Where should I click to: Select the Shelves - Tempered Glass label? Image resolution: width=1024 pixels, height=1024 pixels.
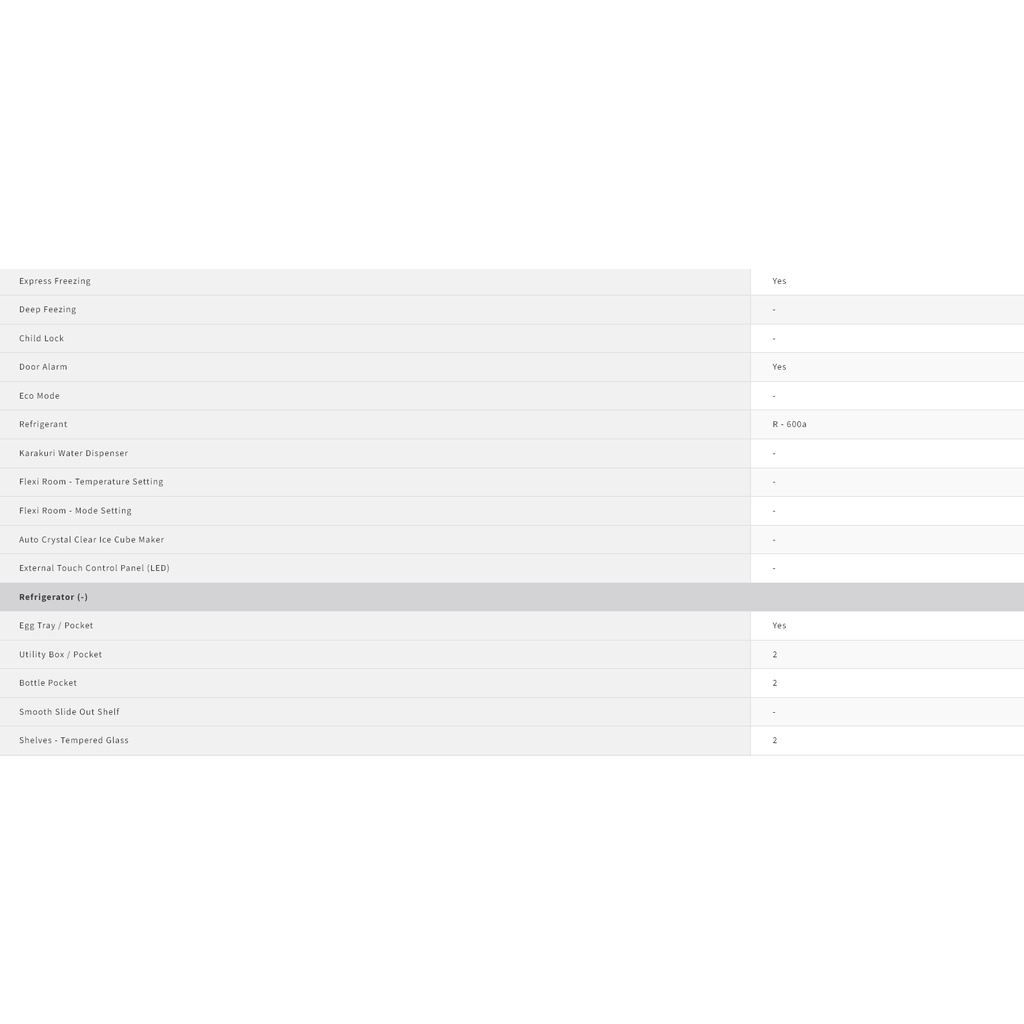[x=74, y=741]
